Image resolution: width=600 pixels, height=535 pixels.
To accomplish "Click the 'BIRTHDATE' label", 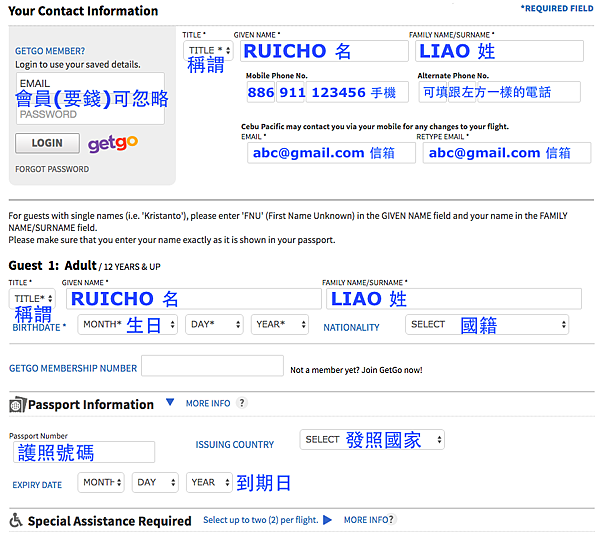I will (39, 328).
